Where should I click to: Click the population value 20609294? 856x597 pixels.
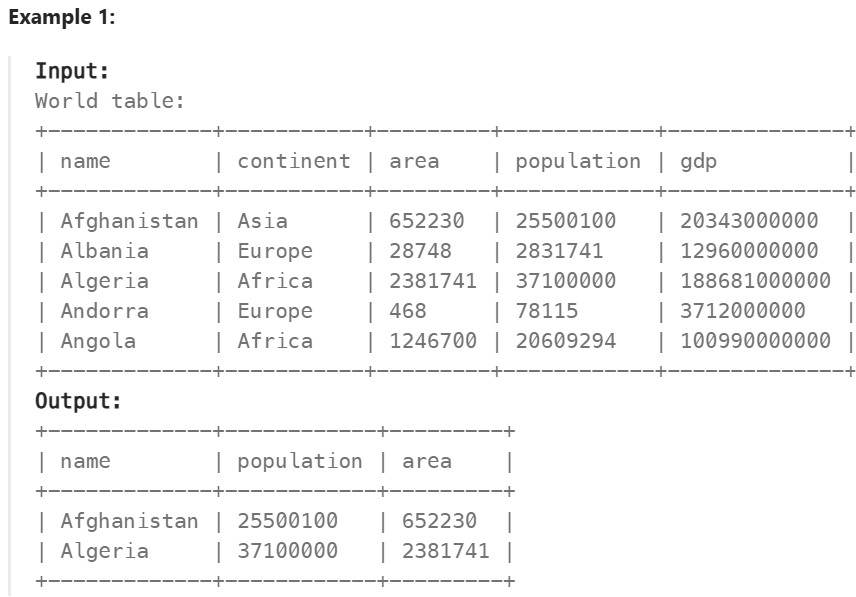566,341
